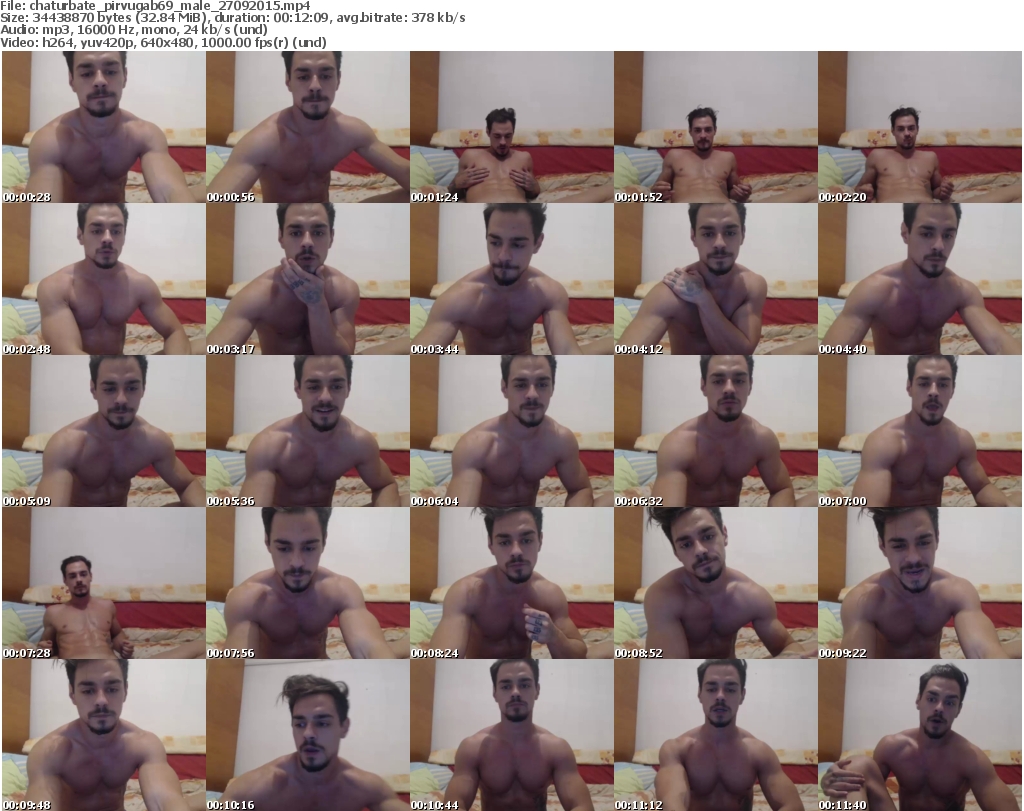
Task: Open the frame timestamped 00:03:44
Action: tap(511, 279)
